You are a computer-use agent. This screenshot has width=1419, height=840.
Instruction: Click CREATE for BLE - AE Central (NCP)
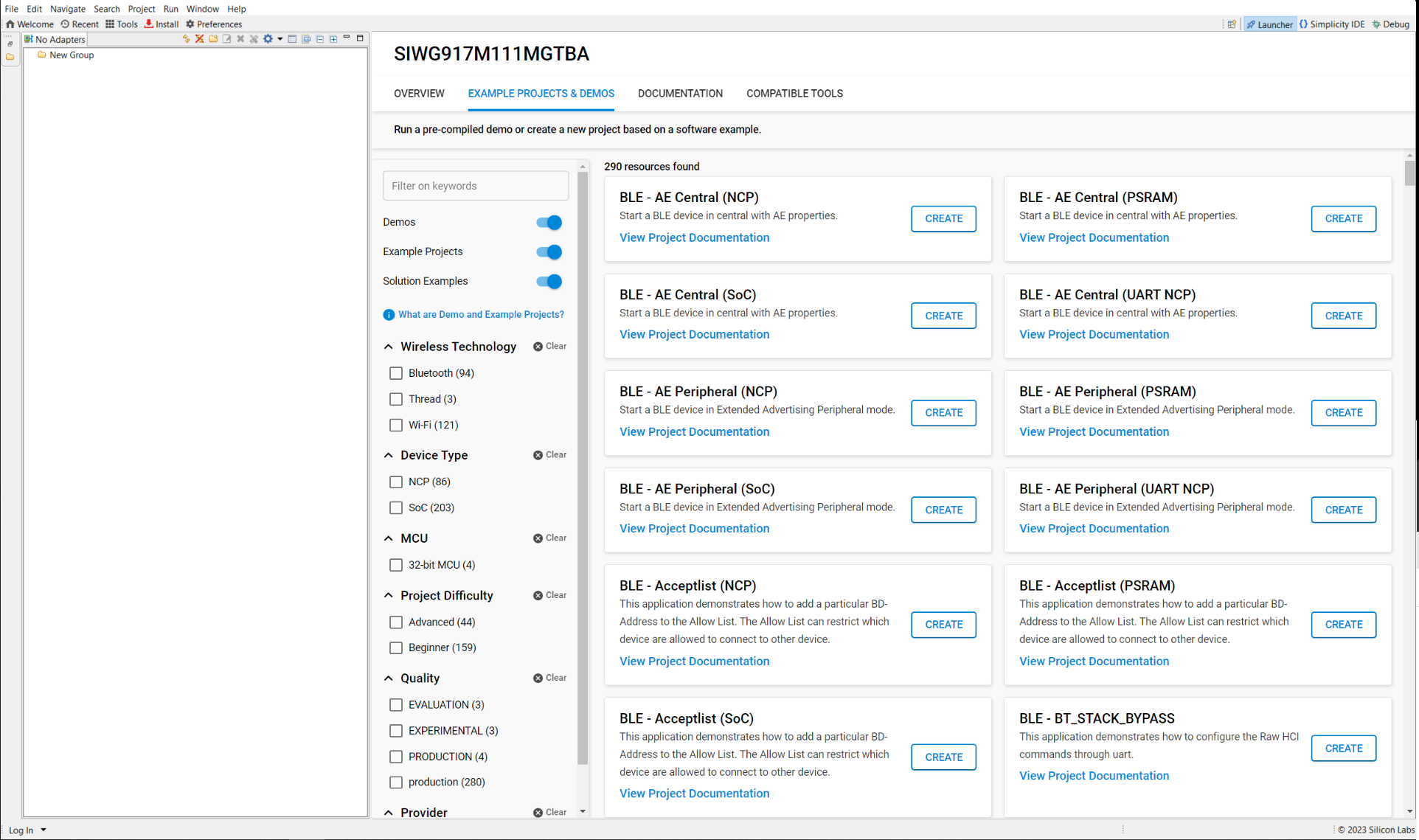943,218
